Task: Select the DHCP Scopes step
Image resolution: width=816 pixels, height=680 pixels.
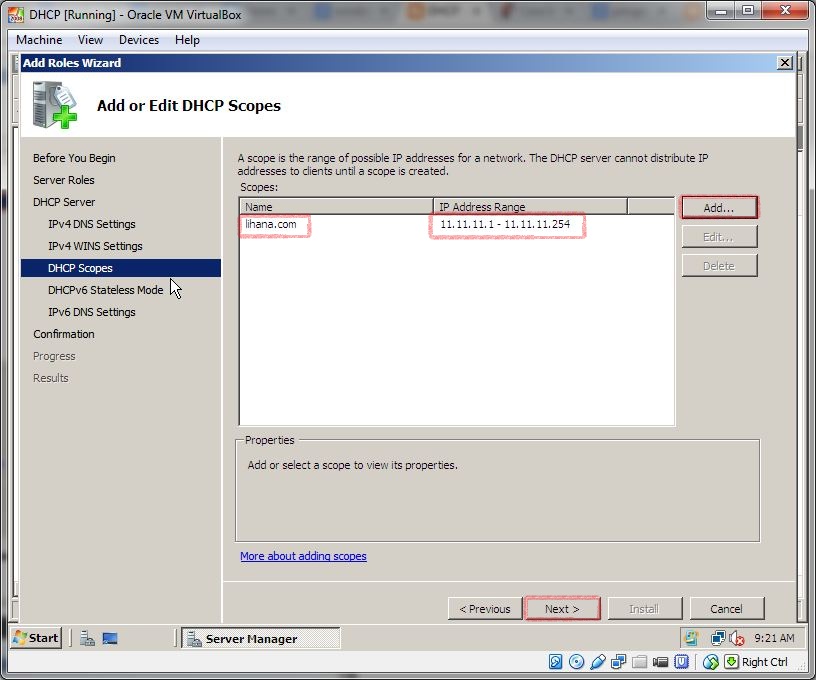Action: point(121,268)
